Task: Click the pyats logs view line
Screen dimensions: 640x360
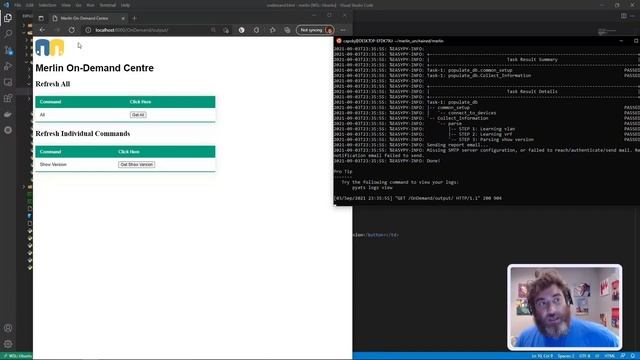Action: click(372, 187)
